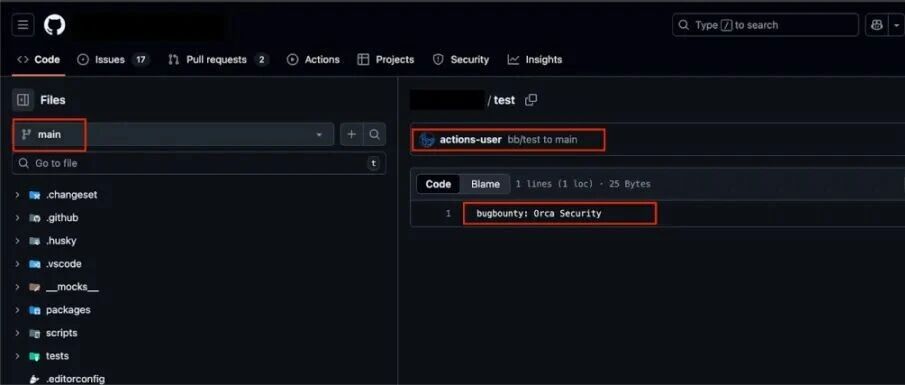Open the Projects tab

pos(386,59)
